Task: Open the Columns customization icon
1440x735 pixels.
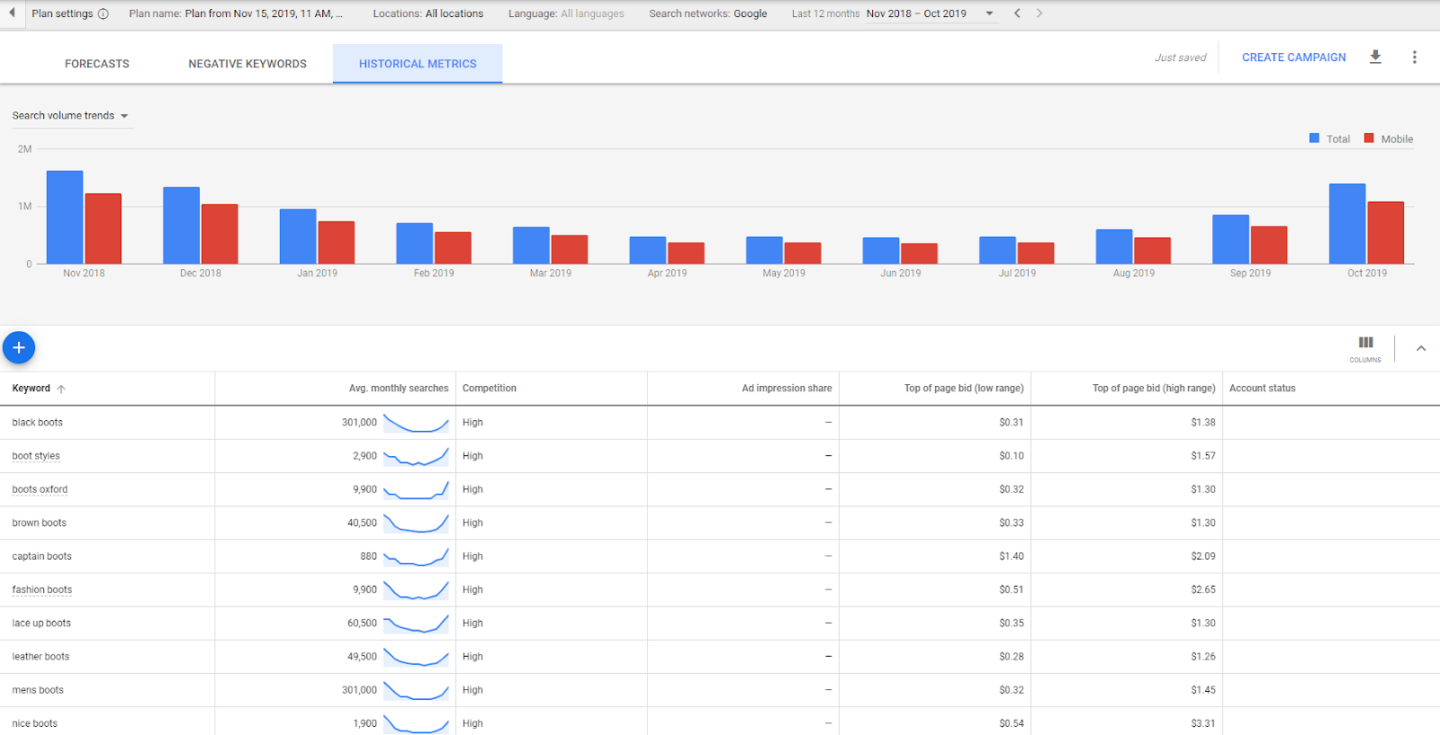Action: 1365,347
